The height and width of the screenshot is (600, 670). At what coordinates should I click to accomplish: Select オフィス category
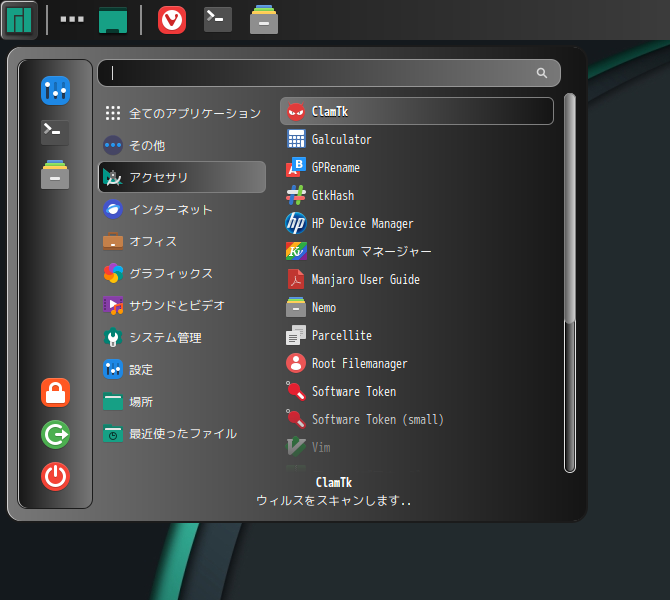(182, 241)
